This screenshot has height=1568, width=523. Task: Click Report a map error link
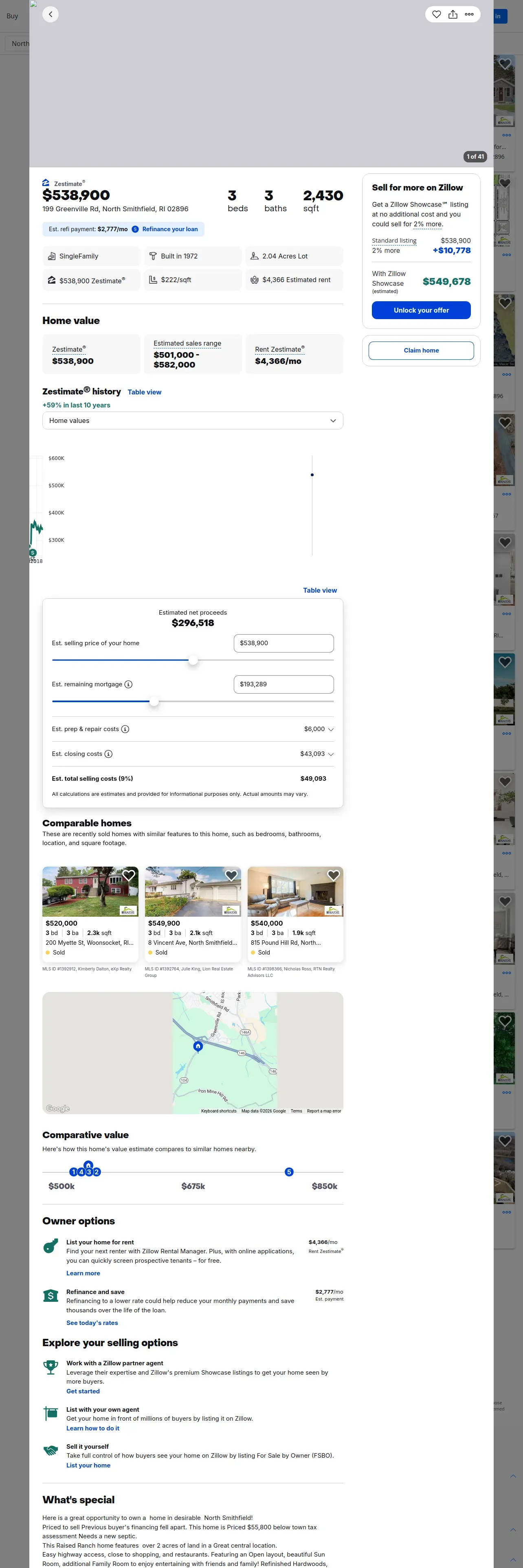pyautogui.click(x=324, y=1111)
